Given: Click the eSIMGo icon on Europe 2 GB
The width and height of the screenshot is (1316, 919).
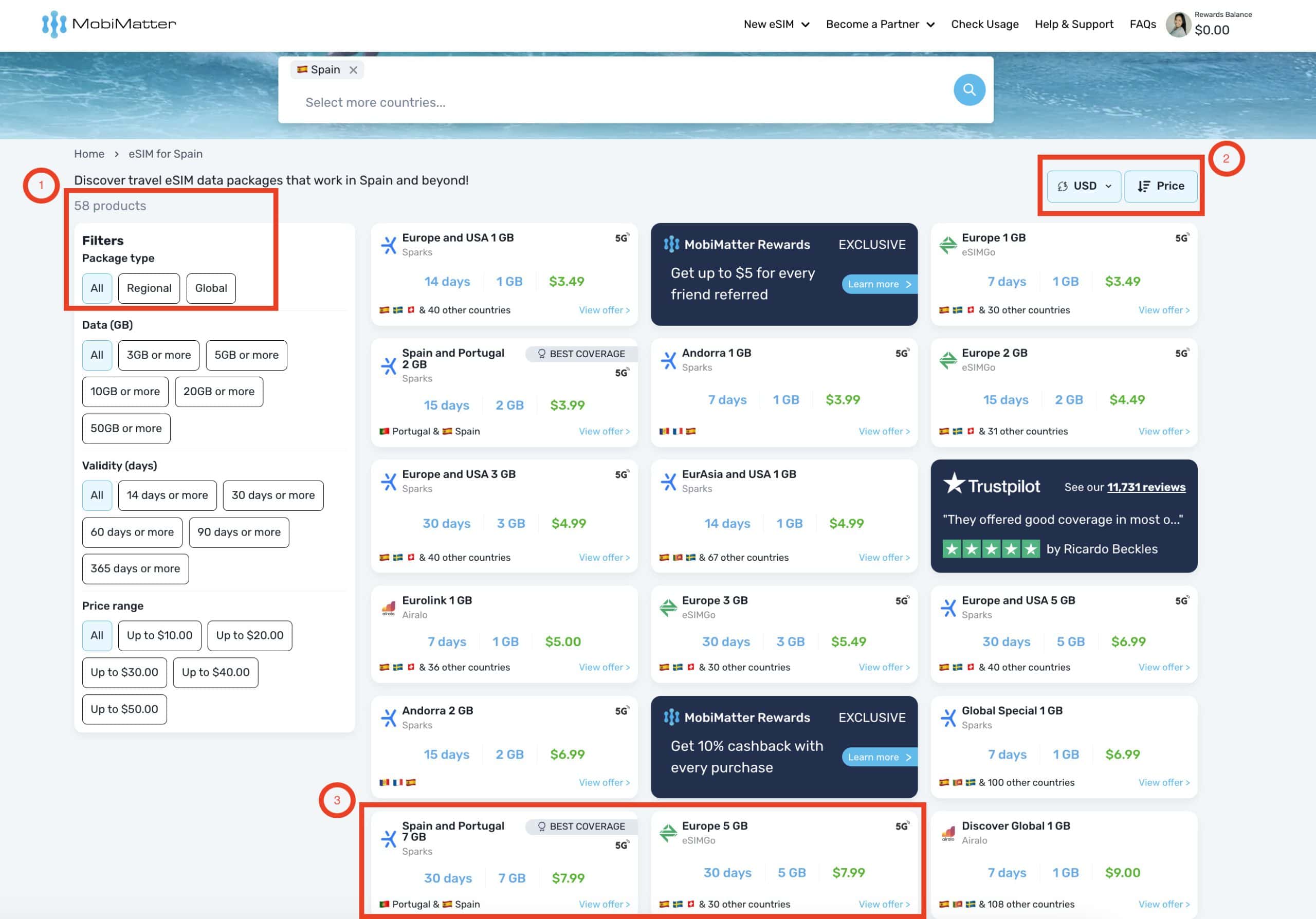Looking at the screenshot, I should tap(948, 360).
